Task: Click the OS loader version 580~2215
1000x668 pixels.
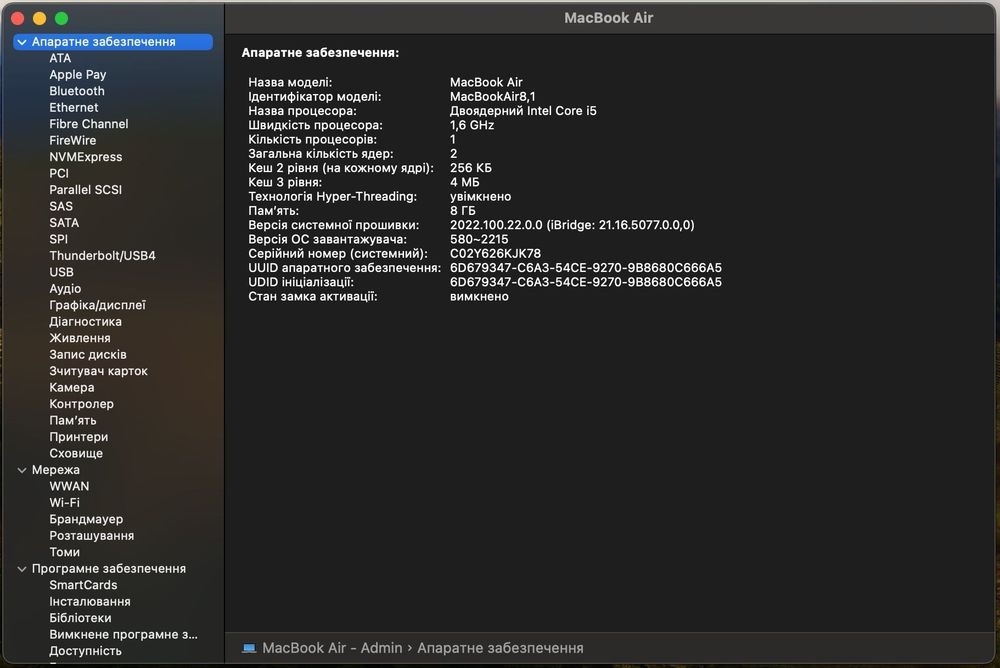Action: [479, 240]
